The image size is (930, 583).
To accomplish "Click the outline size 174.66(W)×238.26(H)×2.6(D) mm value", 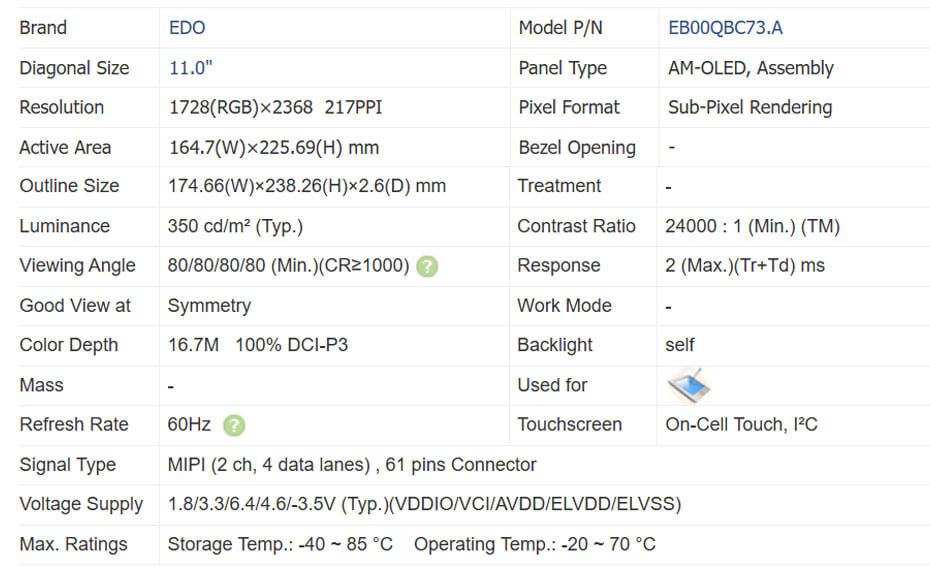I will (x=306, y=186).
